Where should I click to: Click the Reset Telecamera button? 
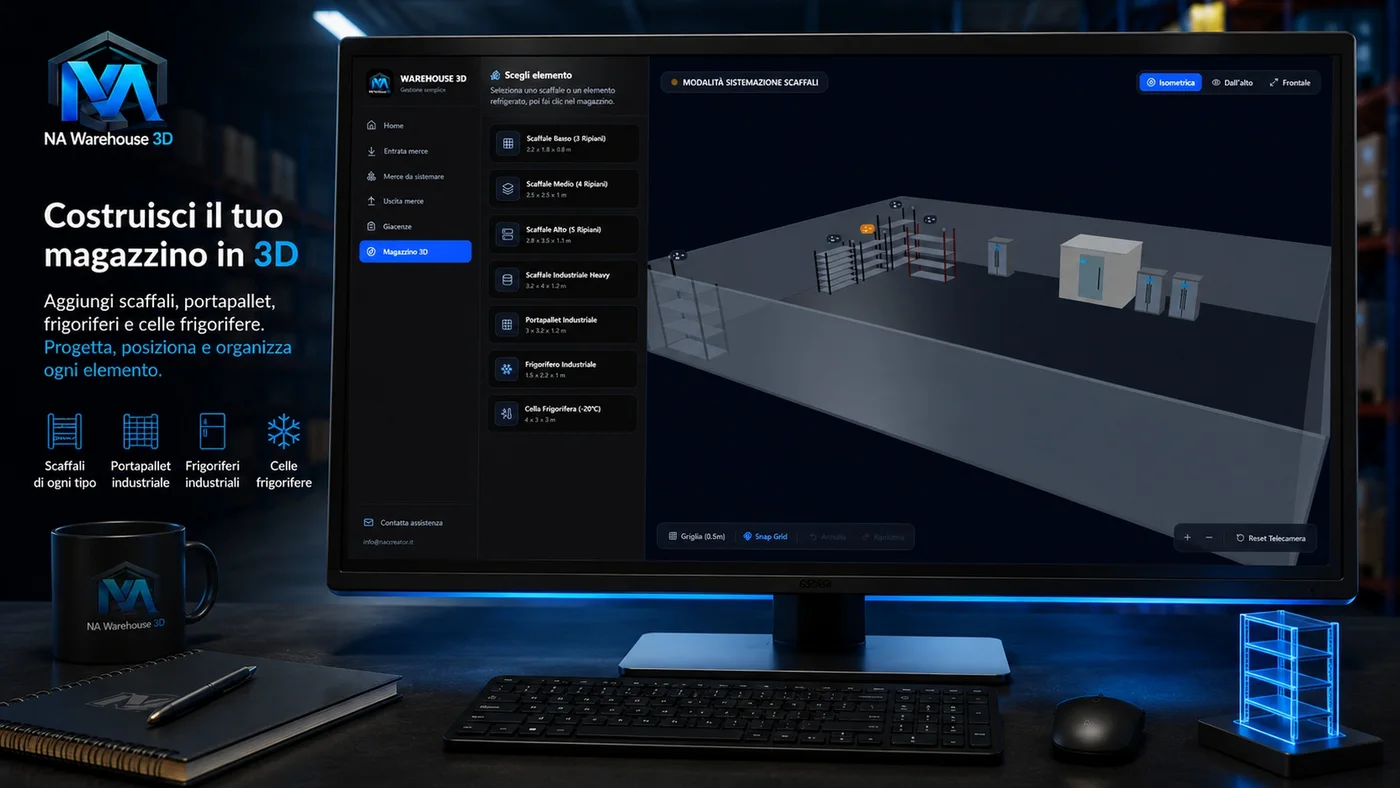click(x=1271, y=538)
